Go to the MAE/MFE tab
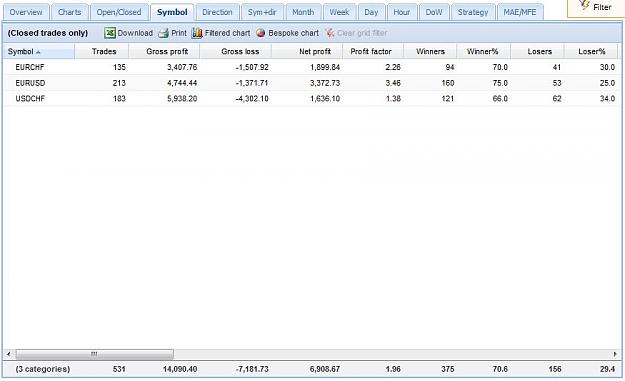This screenshot has height=381, width=625. 520,12
